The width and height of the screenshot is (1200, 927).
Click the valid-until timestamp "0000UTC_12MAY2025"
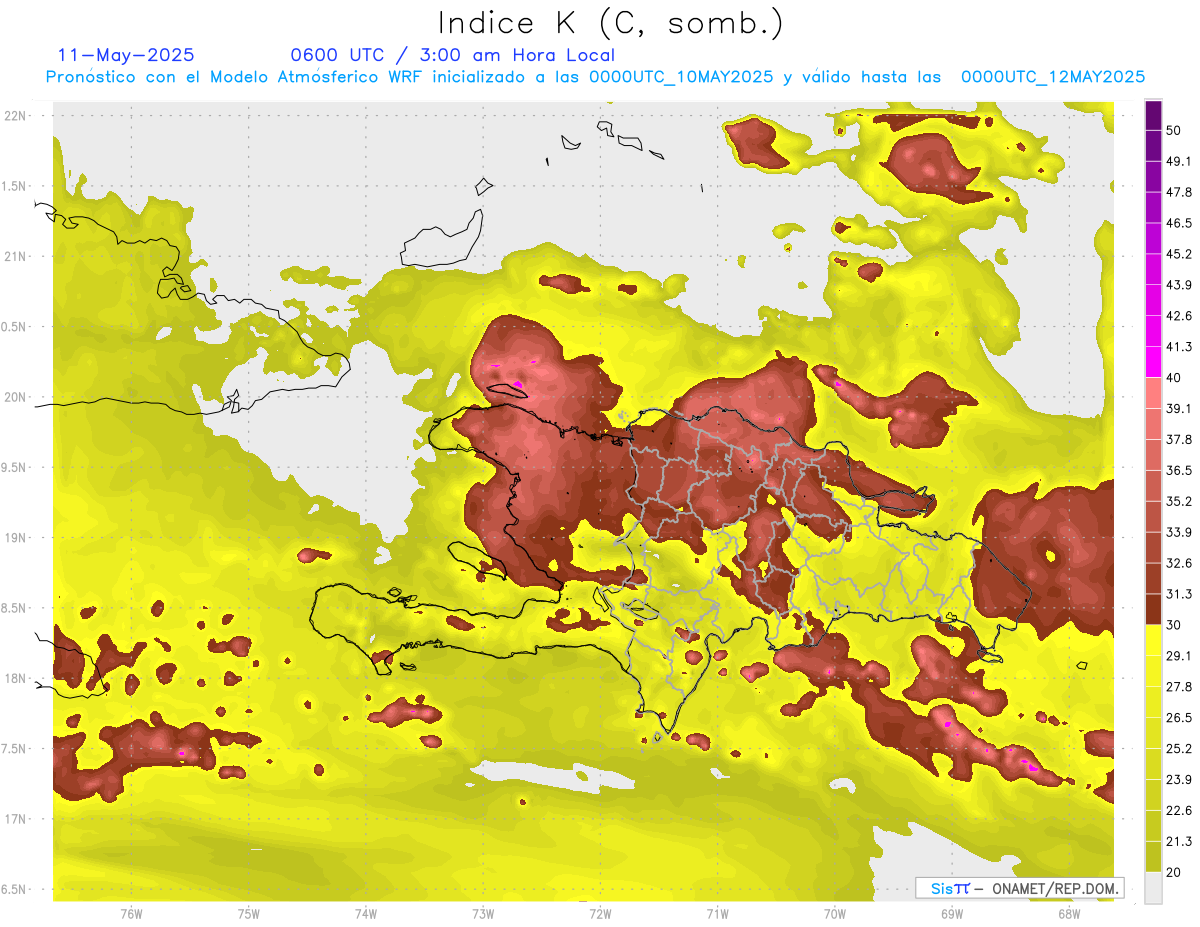click(x=1053, y=77)
